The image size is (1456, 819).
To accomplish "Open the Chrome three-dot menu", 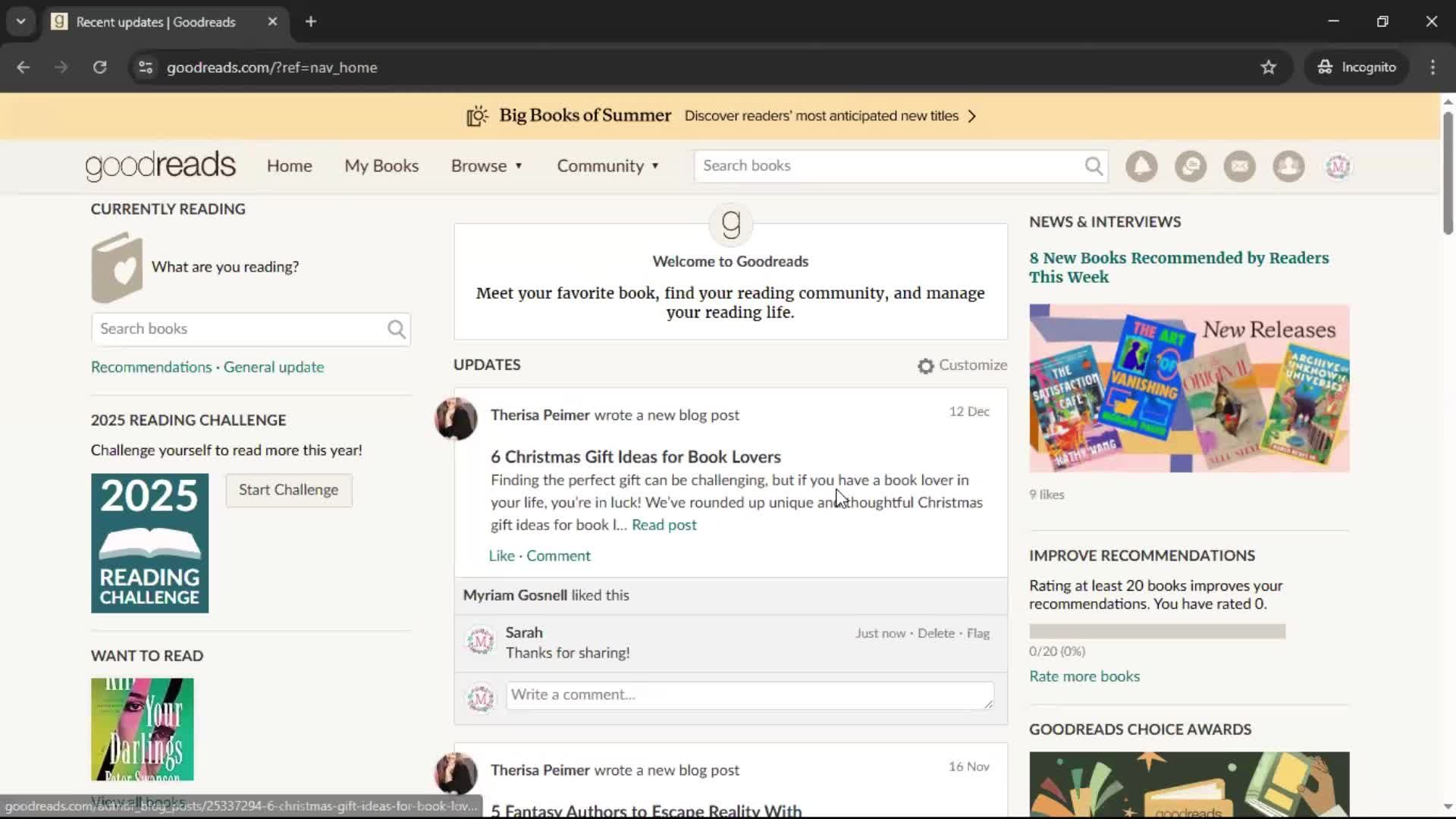I will (x=1432, y=67).
